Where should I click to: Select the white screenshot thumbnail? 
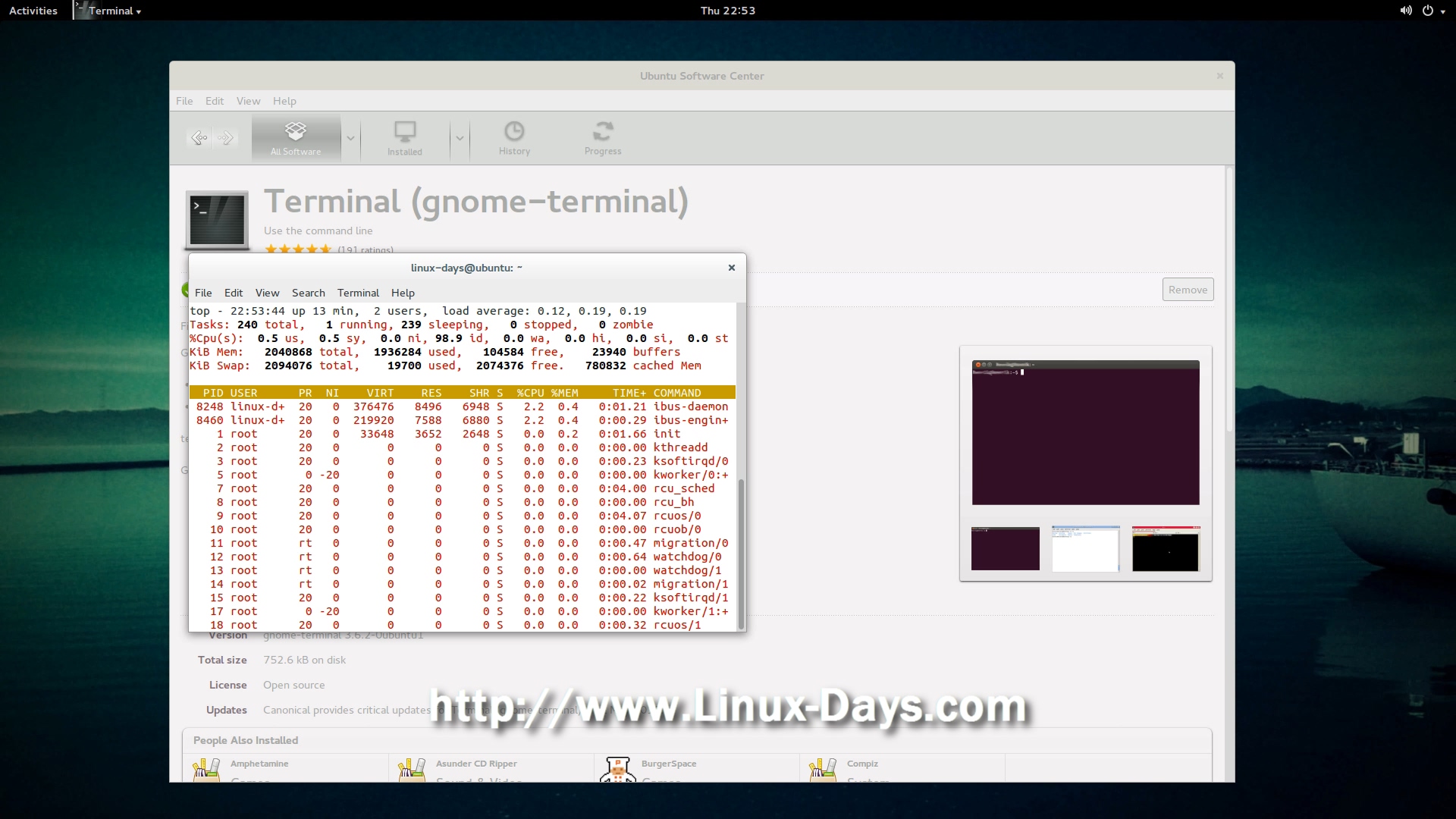pos(1085,548)
